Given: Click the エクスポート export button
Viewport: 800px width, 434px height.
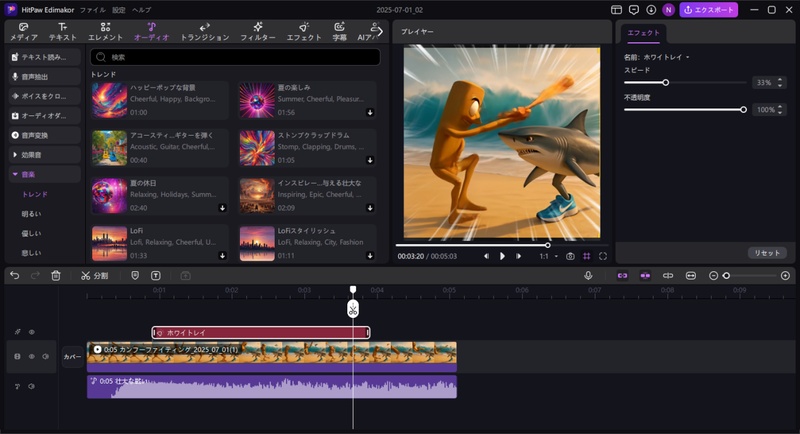Looking at the screenshot, I should (709, 10).
